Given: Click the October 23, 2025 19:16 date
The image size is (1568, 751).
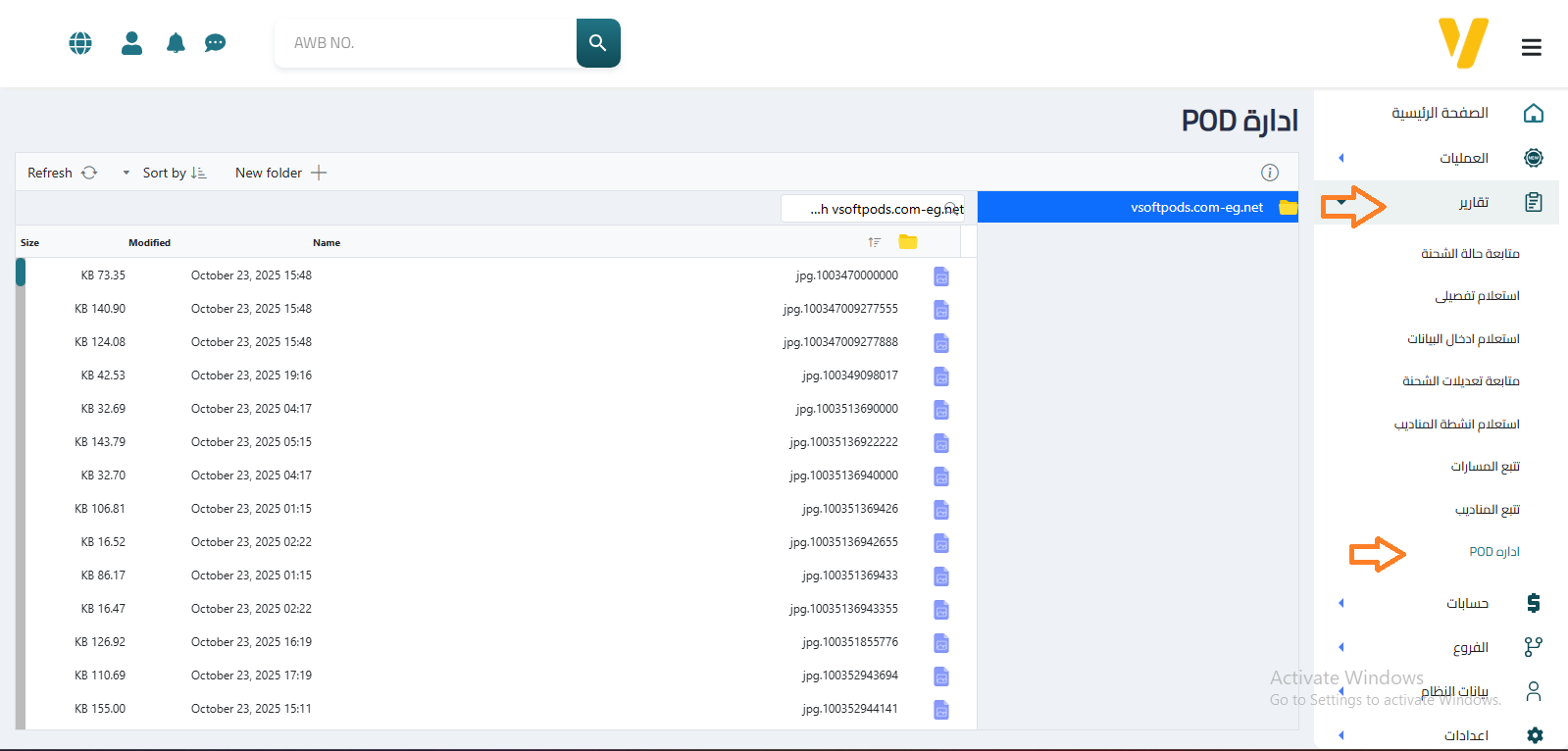Looking at the screenshot, I should 251,375.
